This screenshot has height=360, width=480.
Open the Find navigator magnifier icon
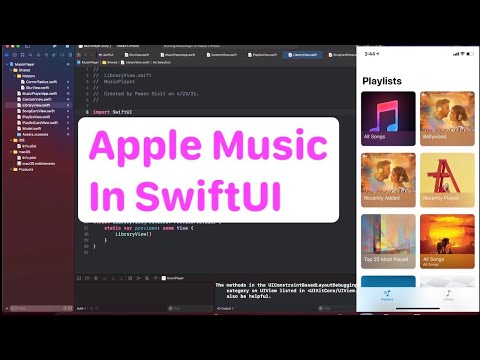click(31, 55)
